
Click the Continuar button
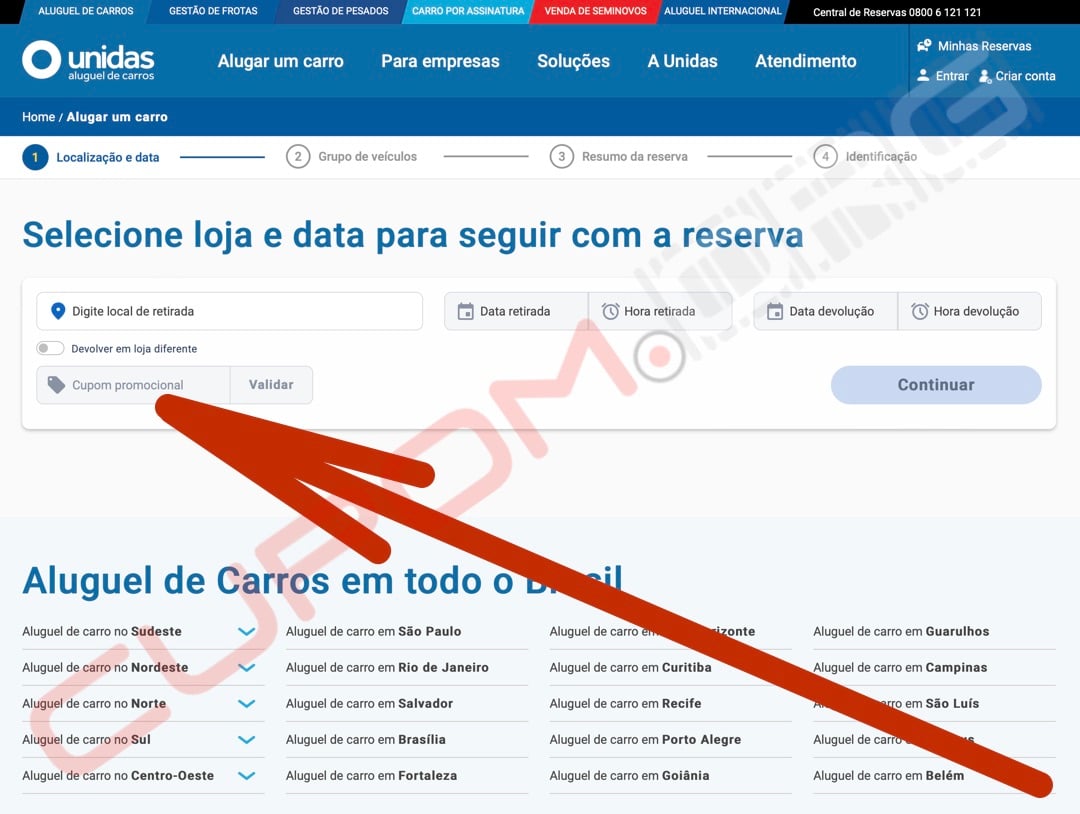click(x=936, y=385)
